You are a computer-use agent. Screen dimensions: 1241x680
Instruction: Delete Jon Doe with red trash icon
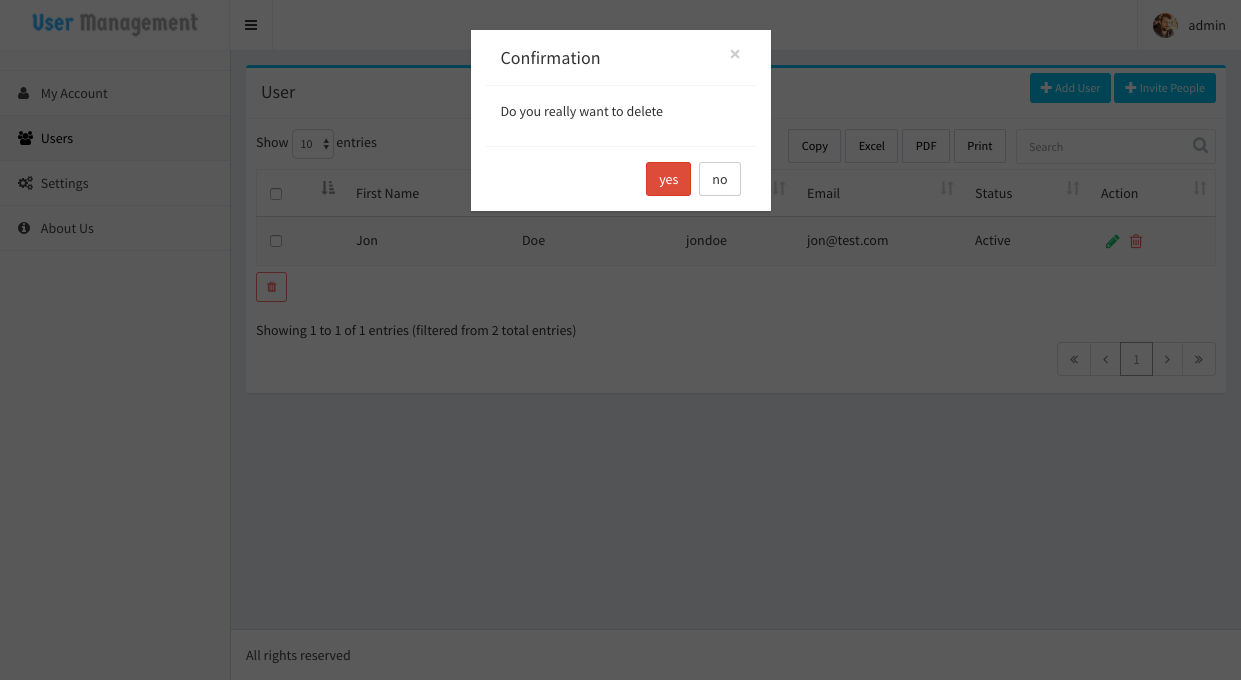(x=1136, y=241)
